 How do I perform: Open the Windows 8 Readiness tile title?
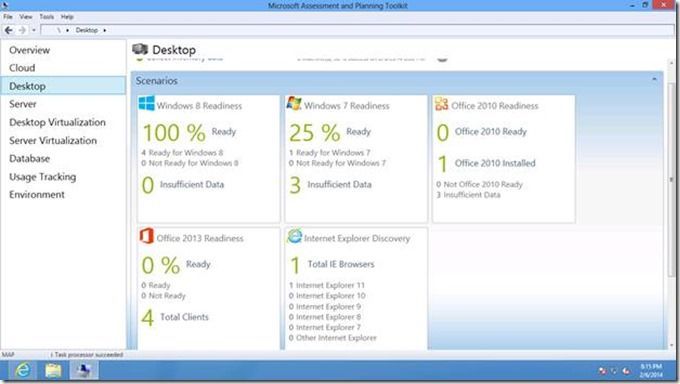[199, 105]
